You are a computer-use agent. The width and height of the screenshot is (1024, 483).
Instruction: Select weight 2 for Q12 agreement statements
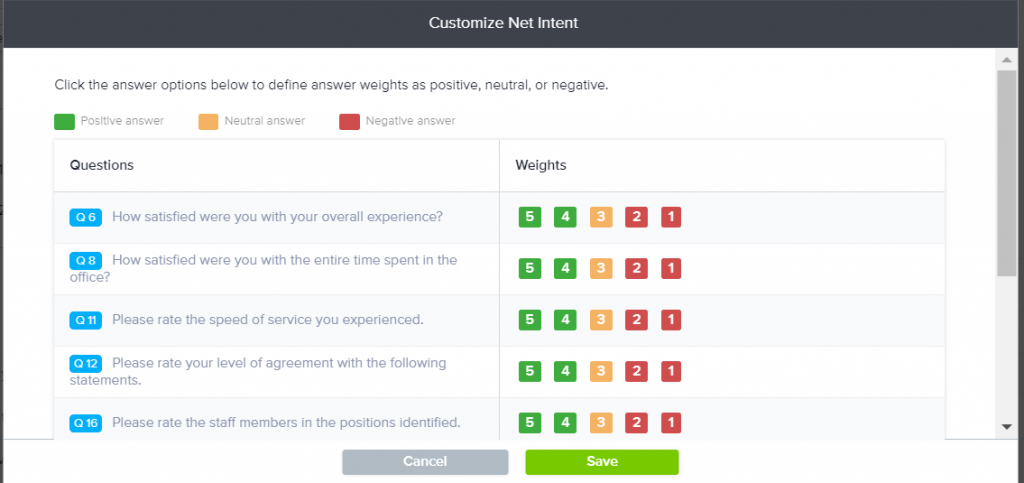(x=636, y=371)
